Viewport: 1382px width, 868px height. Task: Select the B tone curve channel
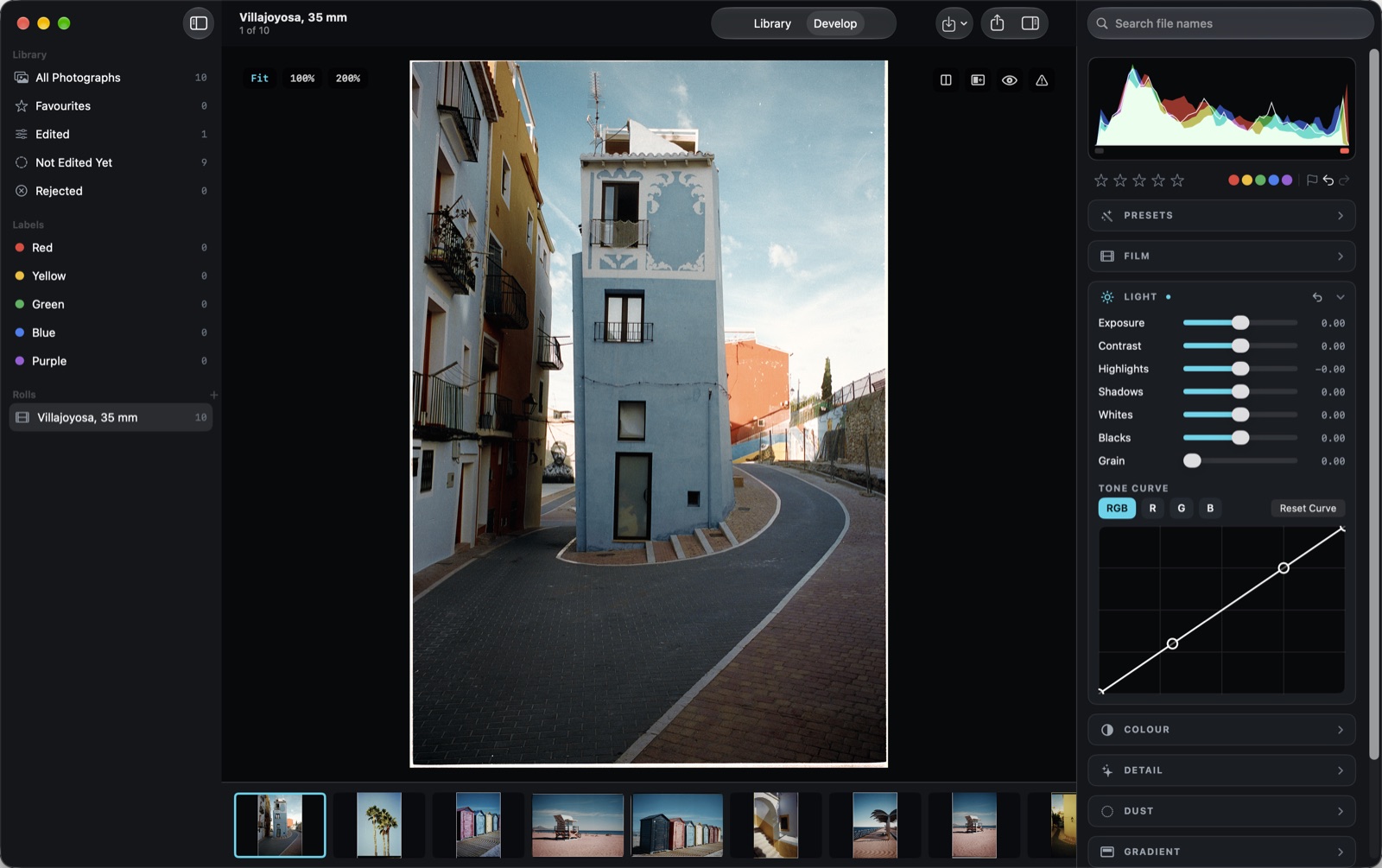pyautogui.click(x=1210, y=509)
